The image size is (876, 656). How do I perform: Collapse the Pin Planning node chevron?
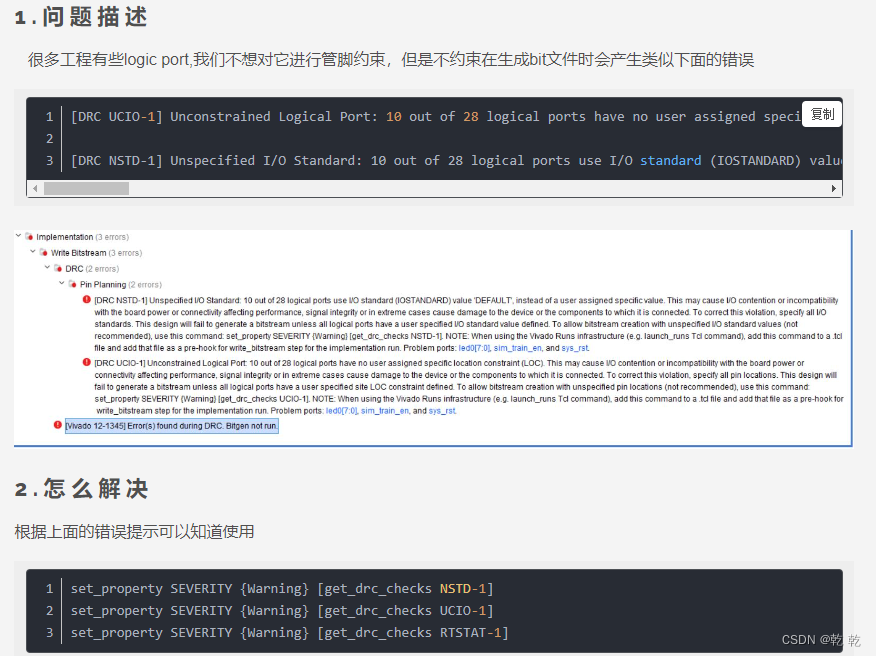point(62,283)
